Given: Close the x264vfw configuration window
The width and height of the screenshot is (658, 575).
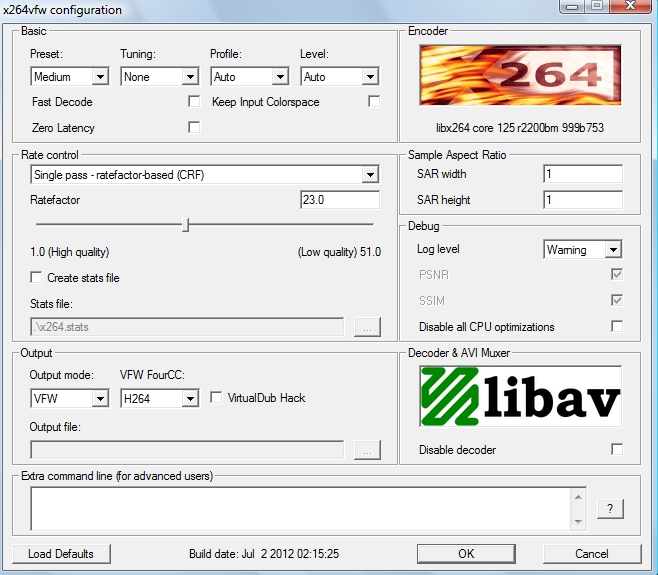Looking at the screenshot, I should click(631, 6).
